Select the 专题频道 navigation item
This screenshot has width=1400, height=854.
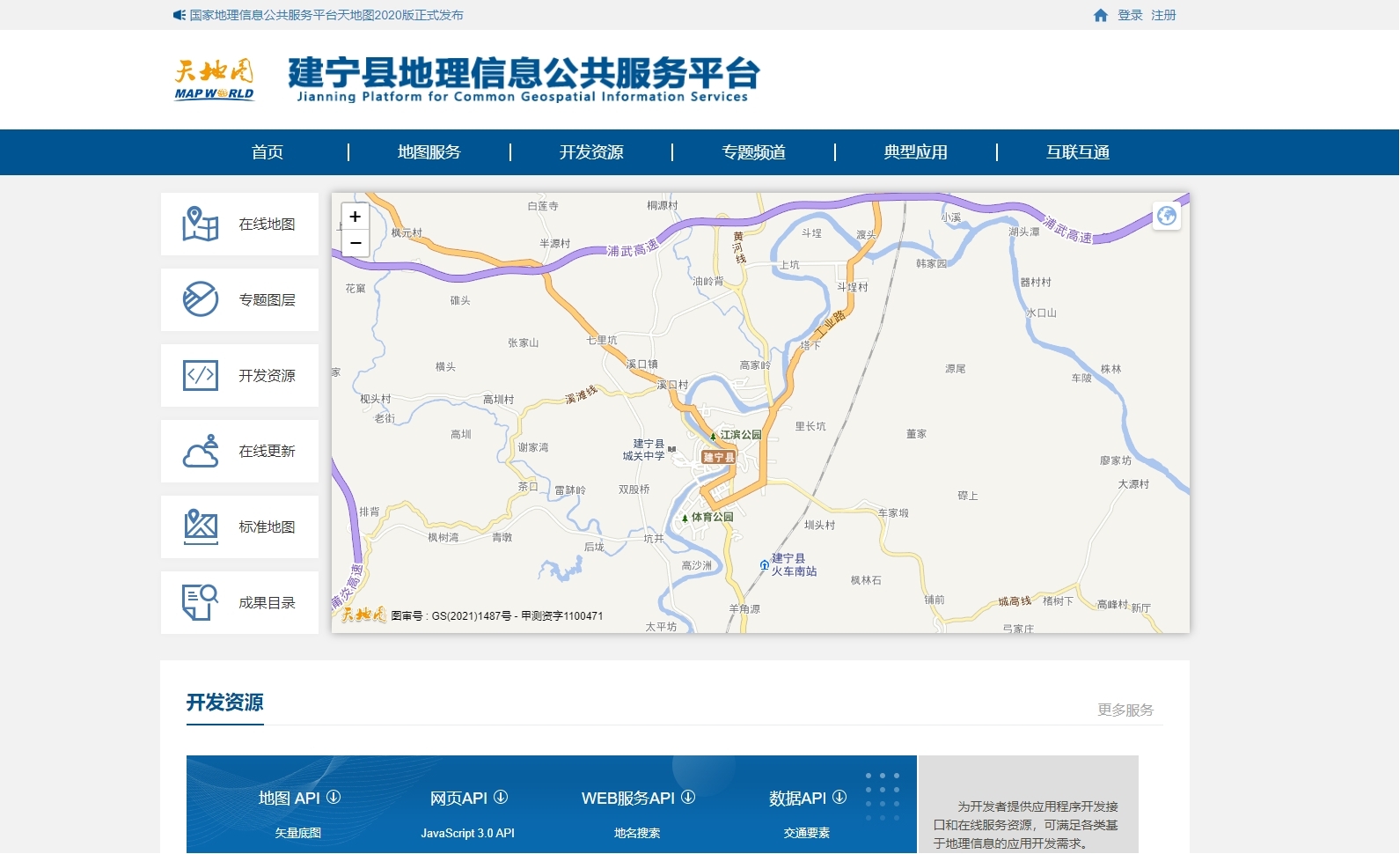[753, 152]
